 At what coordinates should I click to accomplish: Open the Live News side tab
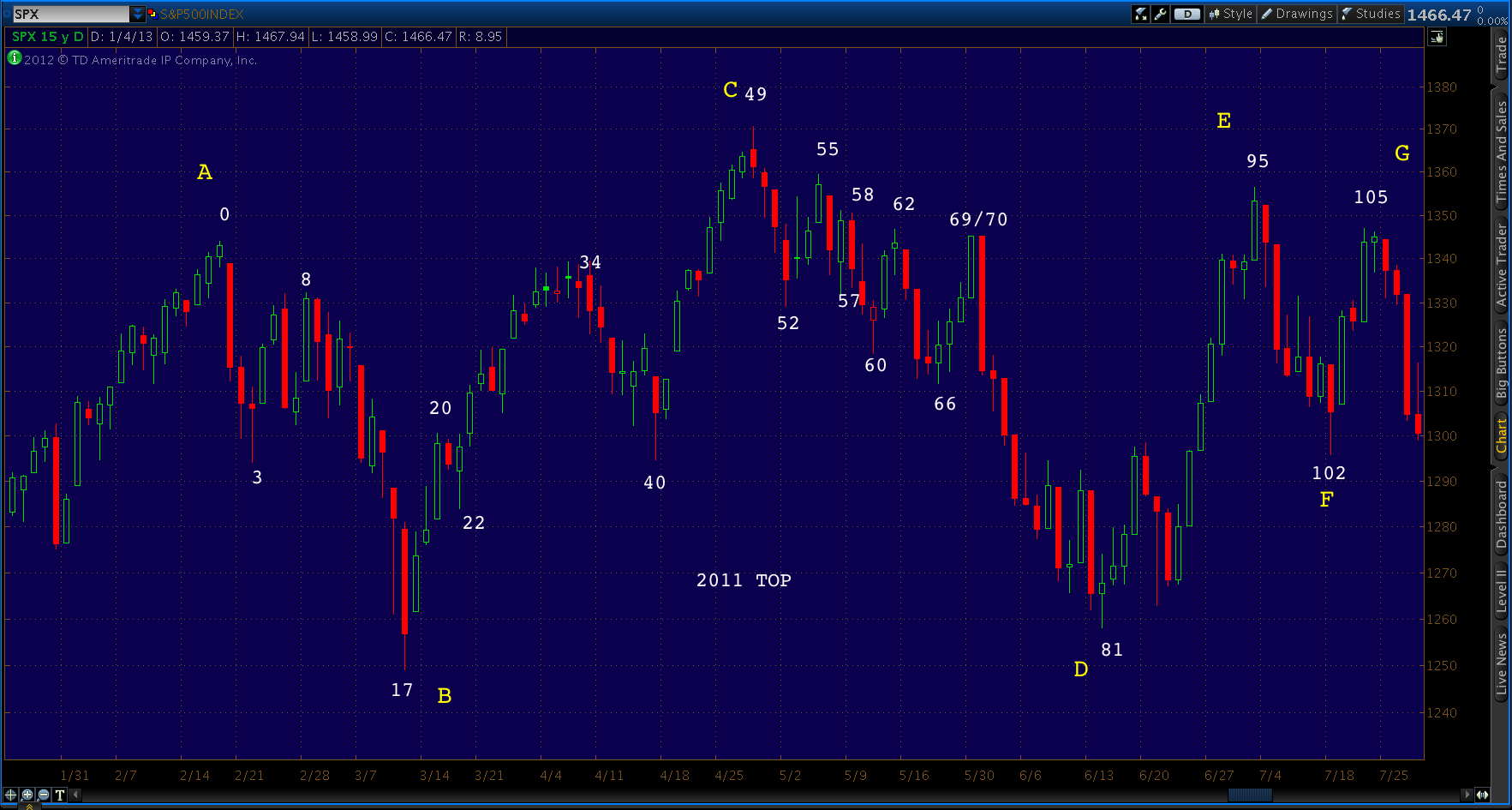point(1501,663)
